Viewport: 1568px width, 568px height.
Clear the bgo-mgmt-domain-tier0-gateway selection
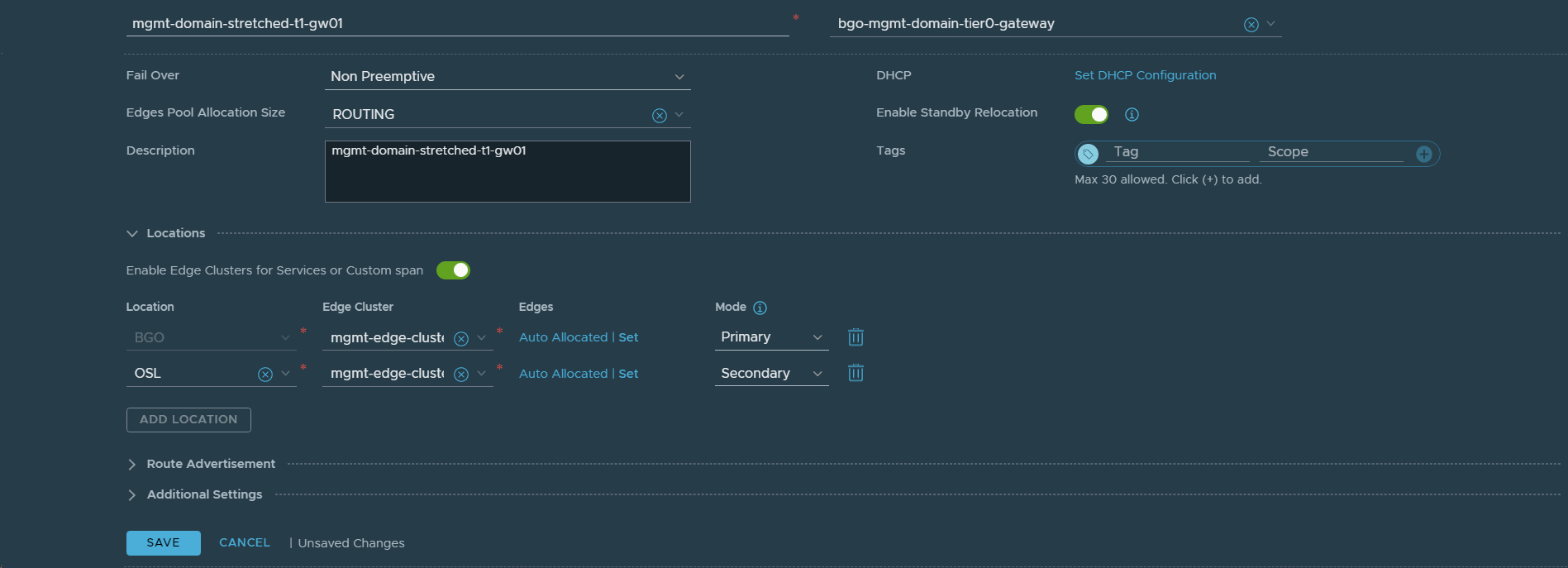pyautogui.click(x=1251, y=25)
